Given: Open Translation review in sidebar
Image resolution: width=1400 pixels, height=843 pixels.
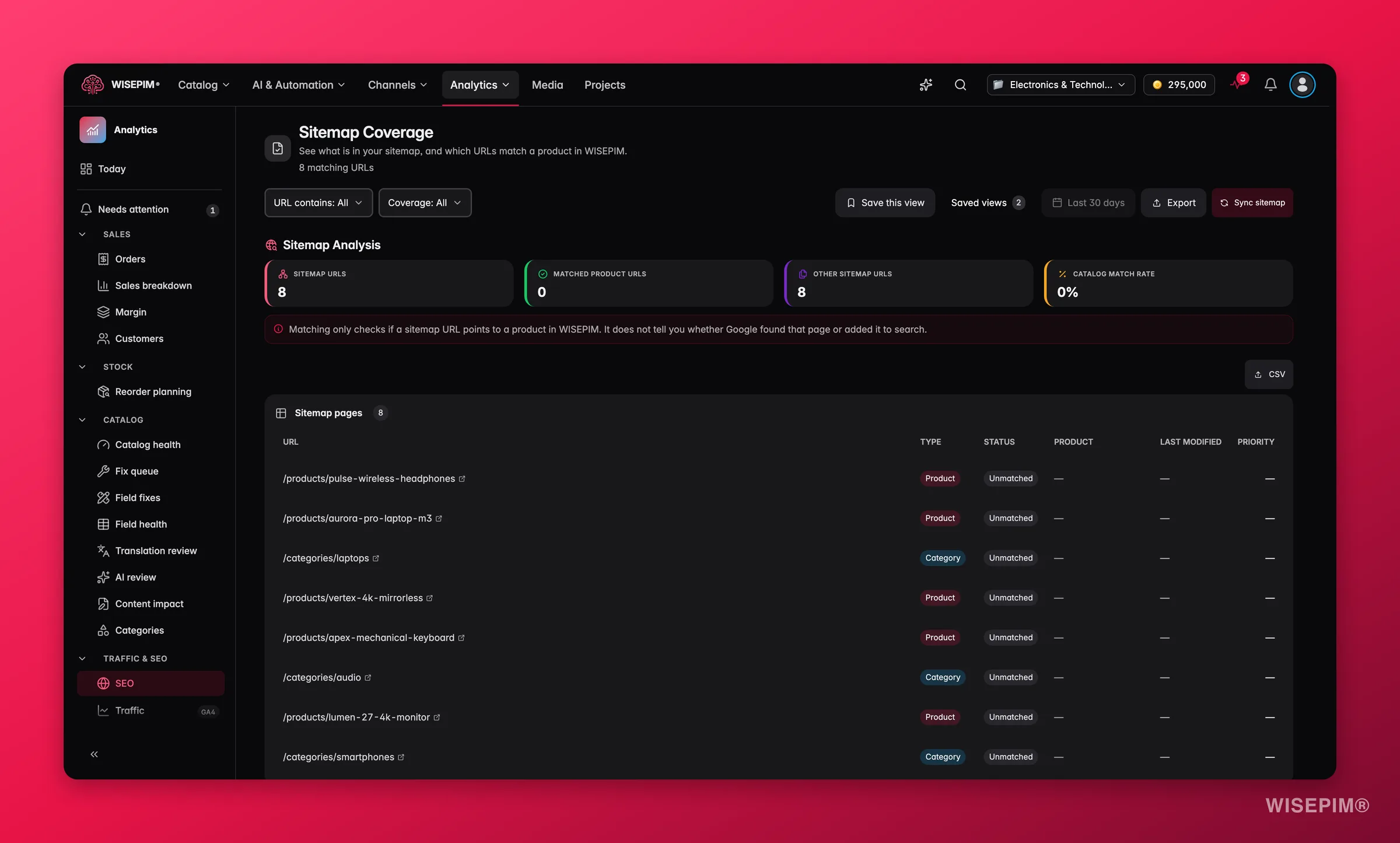Looking at the screenshot, I should point(150,551).
